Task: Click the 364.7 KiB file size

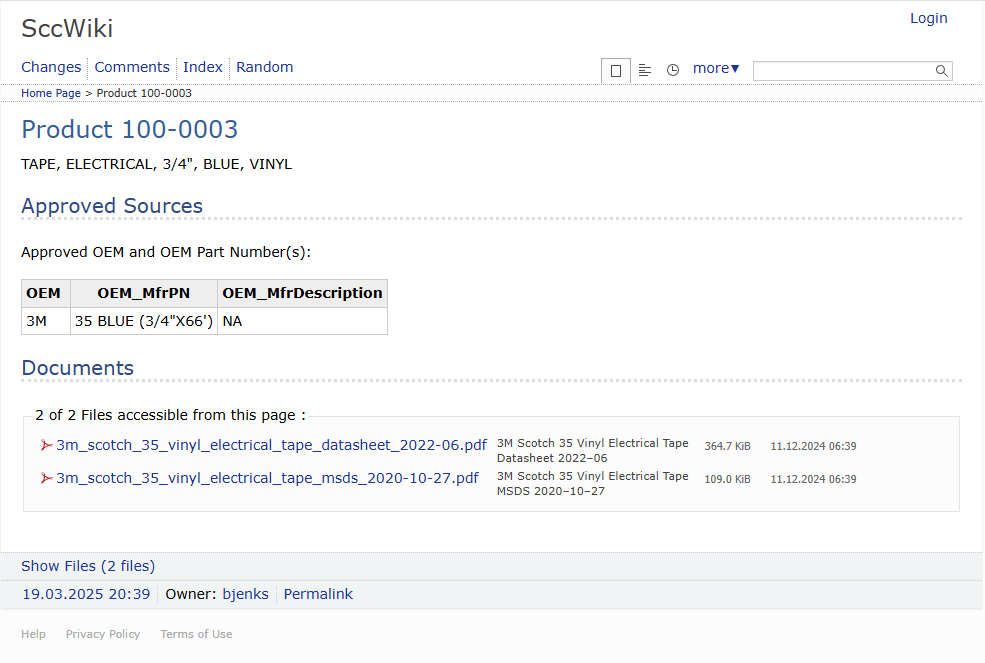Action: [x=727, y=446]
